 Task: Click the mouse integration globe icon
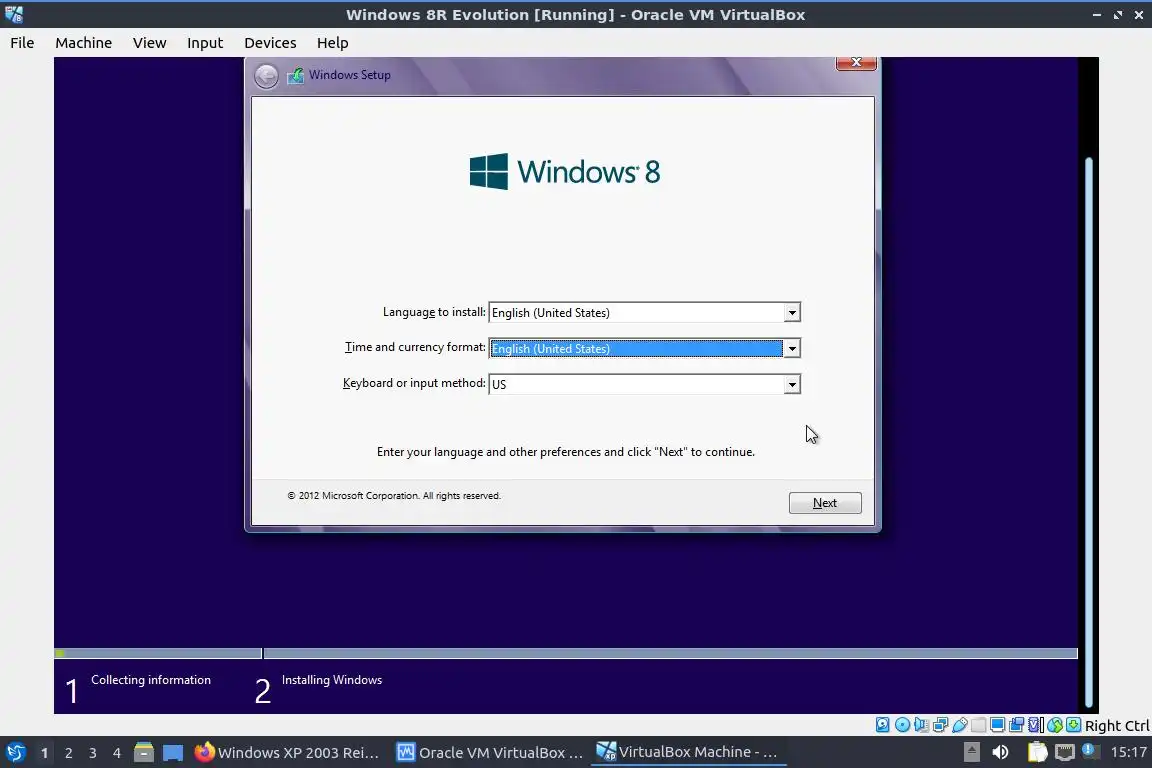[1055, 725]
